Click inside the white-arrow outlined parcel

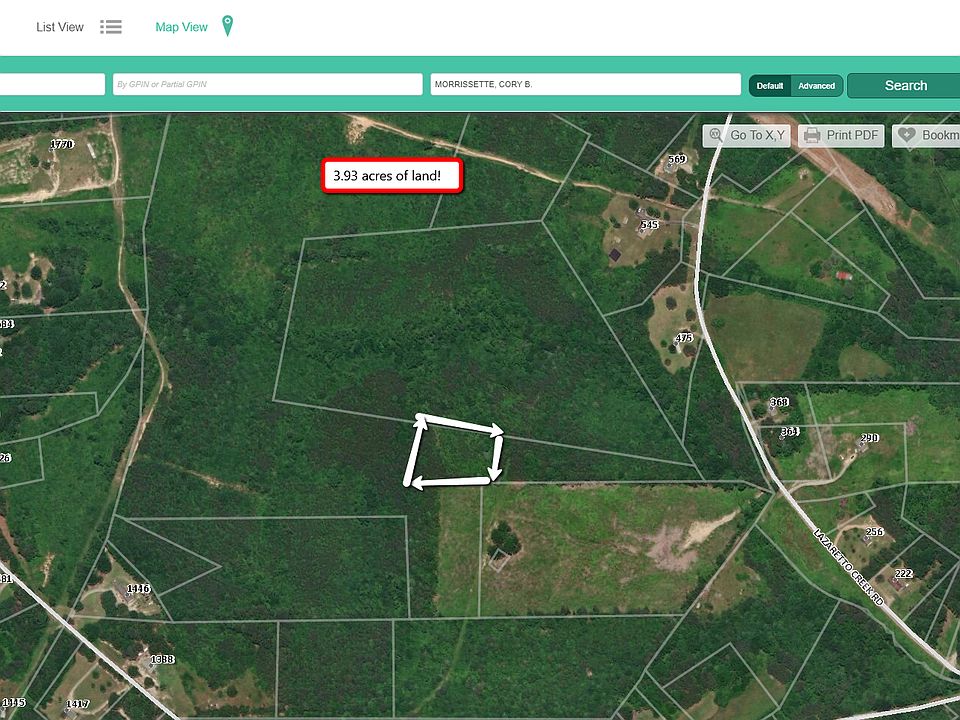click(457, 453)
